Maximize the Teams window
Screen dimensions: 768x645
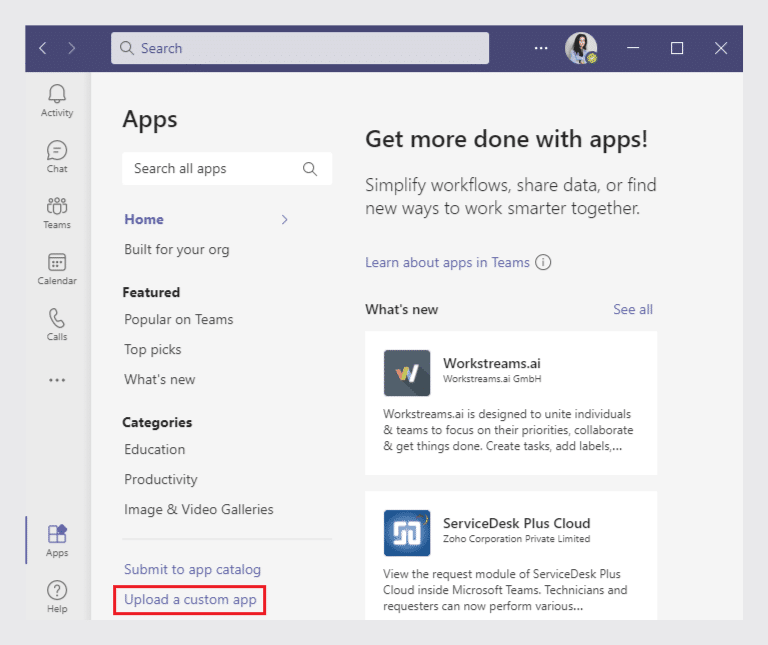coord(677,48)
